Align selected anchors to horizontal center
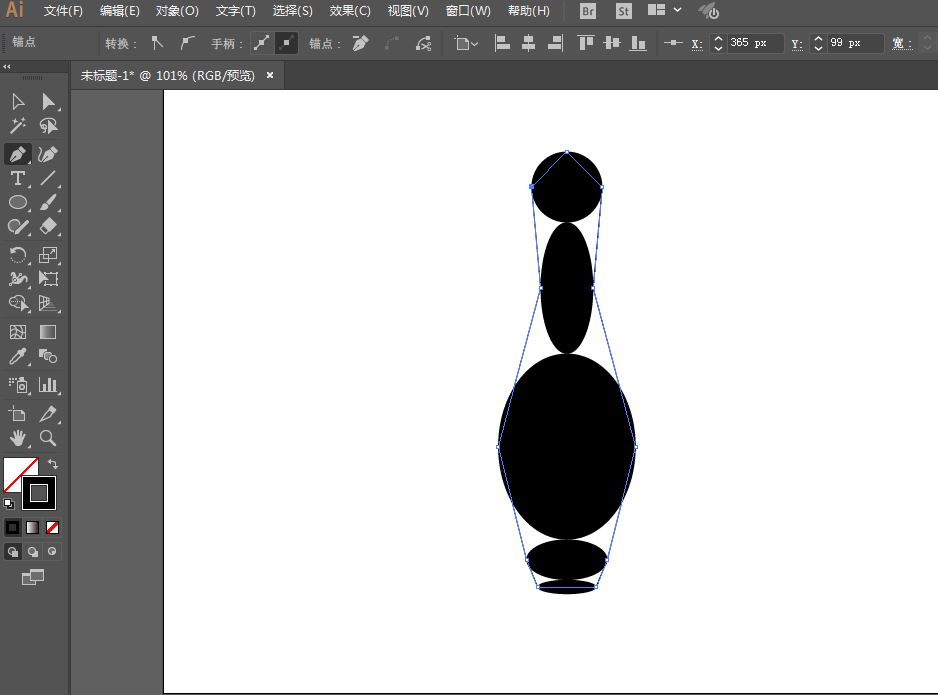Image resolution: width=938 pixels, height=695 pixels. click(528, 43)
